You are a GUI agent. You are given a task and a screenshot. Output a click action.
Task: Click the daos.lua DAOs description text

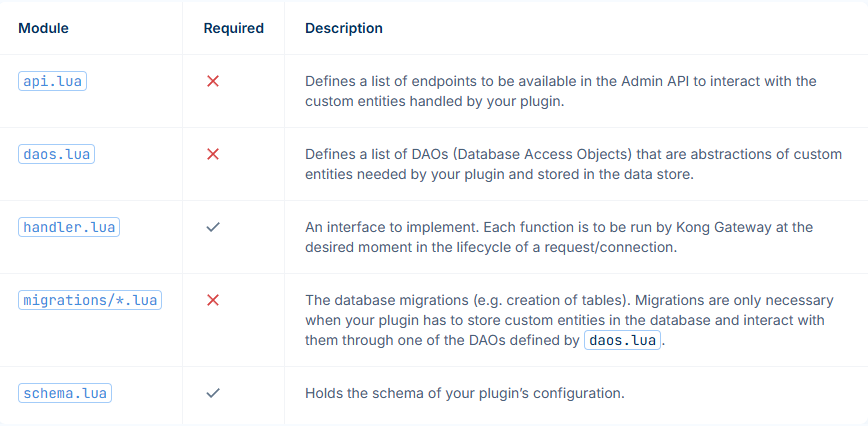coord(573,164)
